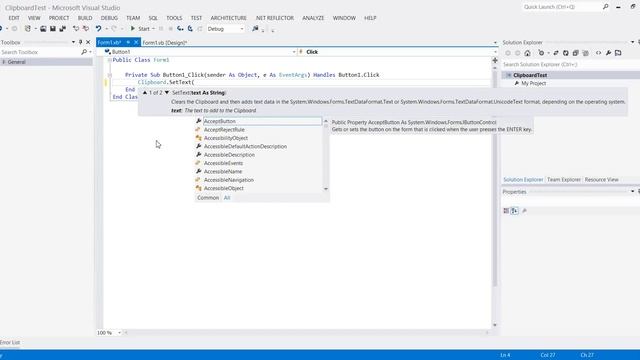Click the Step Into debug icon
The image size is (640, 360).
pos(180,29)
